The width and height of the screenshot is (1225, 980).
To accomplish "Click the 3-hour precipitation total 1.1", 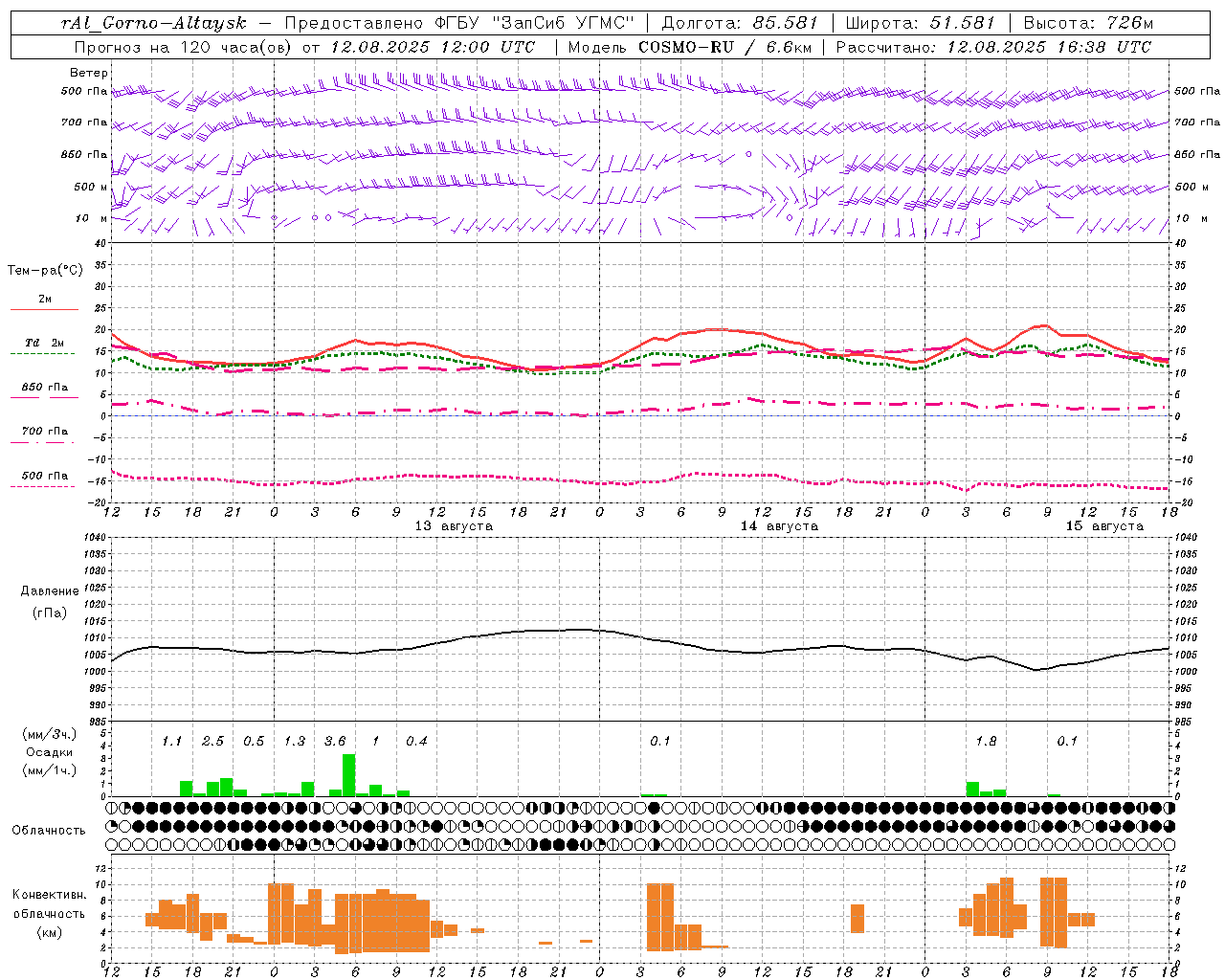I will point(171,742).
